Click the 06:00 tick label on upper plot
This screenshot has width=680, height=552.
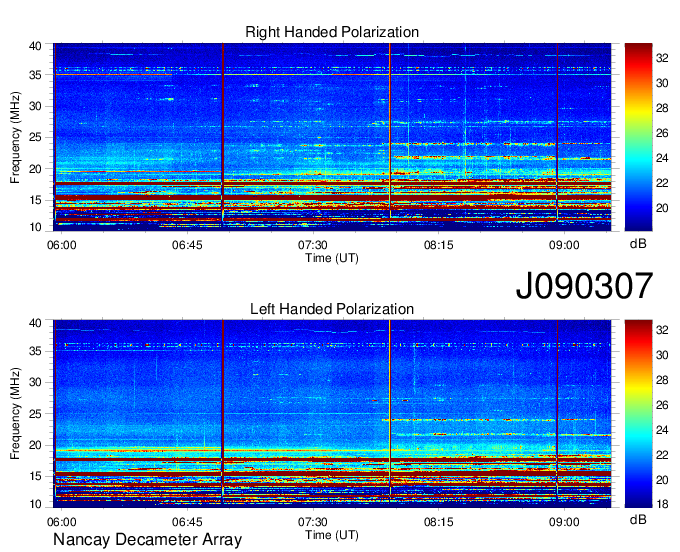coord(62,245)
